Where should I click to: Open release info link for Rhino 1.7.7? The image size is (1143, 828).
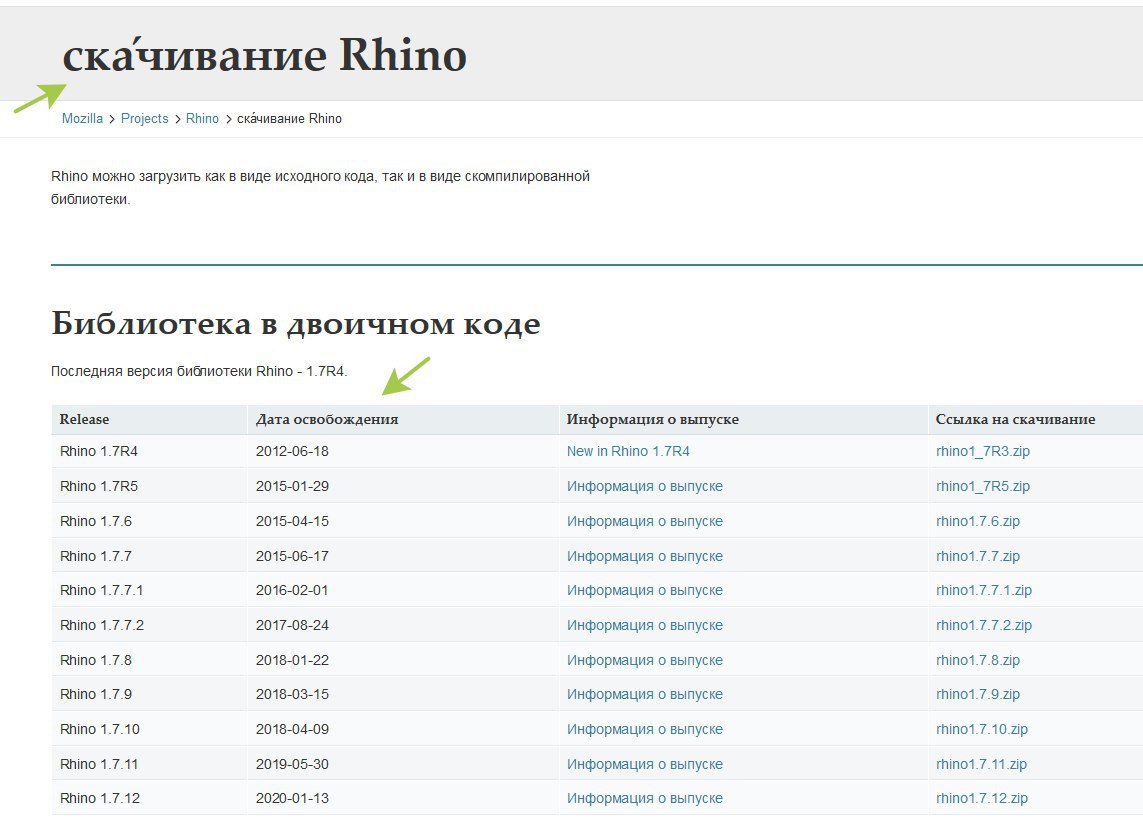645,556
